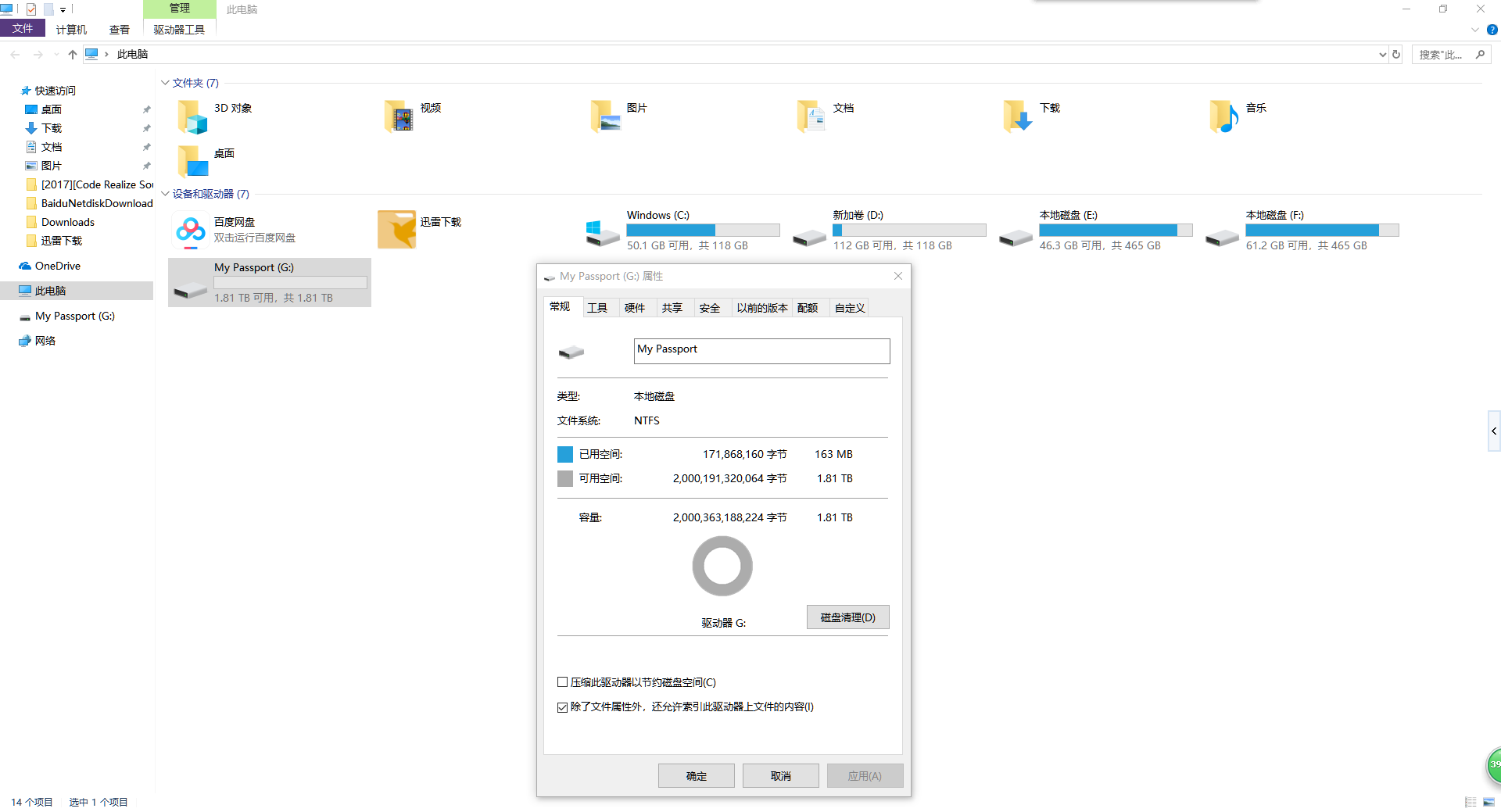The height and width of the screenshot is (812, 1501).
Task: Switch to the 以前的版本 tab
Action: tap(762, 308)
